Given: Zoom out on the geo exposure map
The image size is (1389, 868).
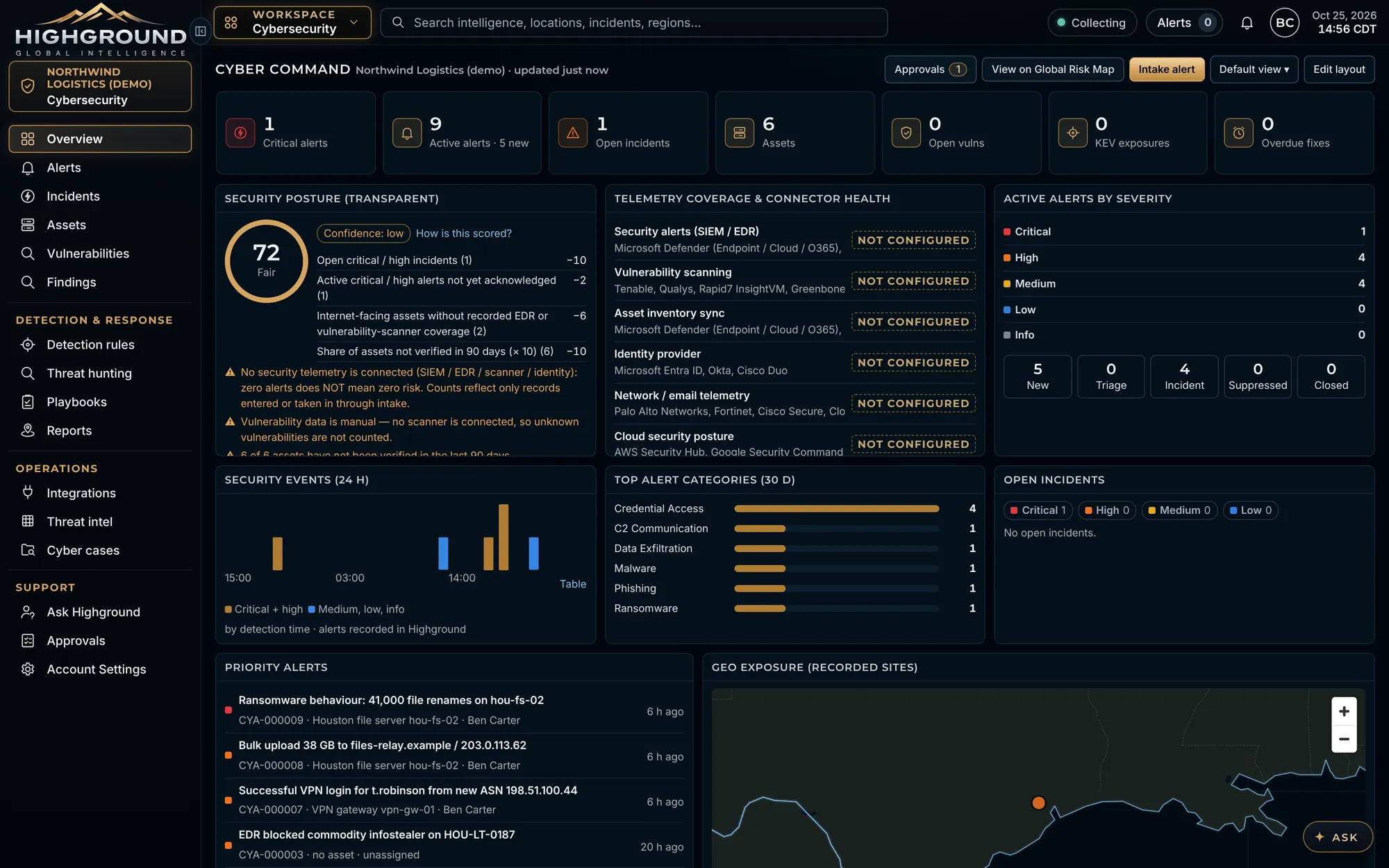Looking at the screenshot, I should tap(1344, 739).
